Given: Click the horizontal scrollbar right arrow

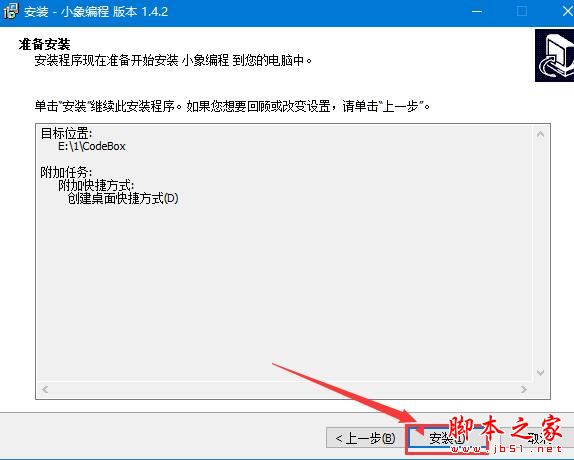Looking at the screenshot, I should click(524, 389).
